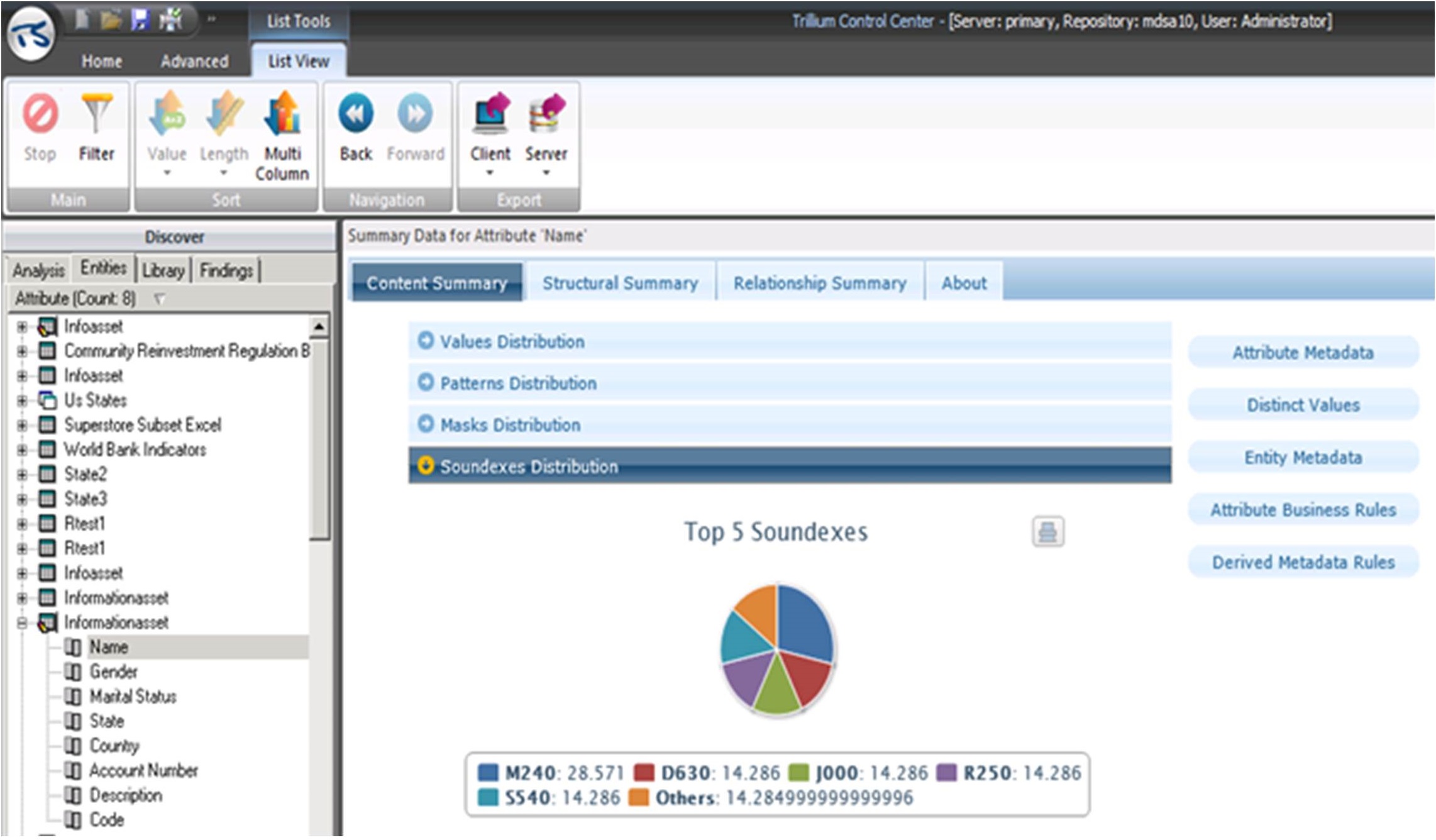Click the Trillium TS application logo
Viewport: 1436px width, 840px height.
(x=30, y=34)
